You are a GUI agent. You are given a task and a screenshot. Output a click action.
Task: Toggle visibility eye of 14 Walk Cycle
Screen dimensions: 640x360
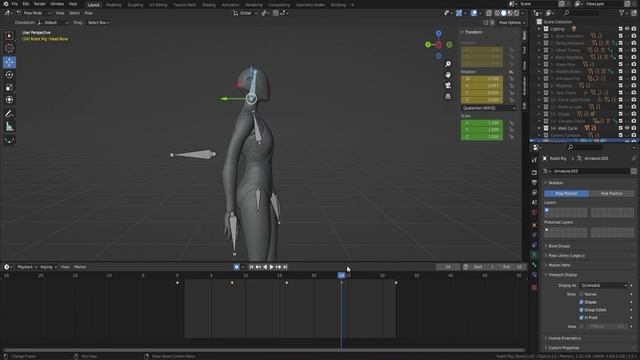tap(627, 128)
